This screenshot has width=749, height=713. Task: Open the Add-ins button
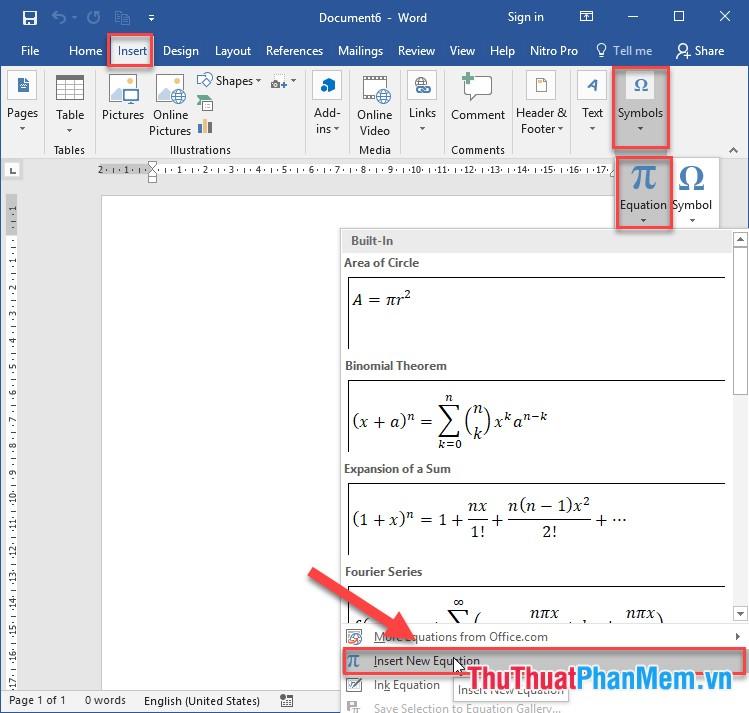coord(327,105)
